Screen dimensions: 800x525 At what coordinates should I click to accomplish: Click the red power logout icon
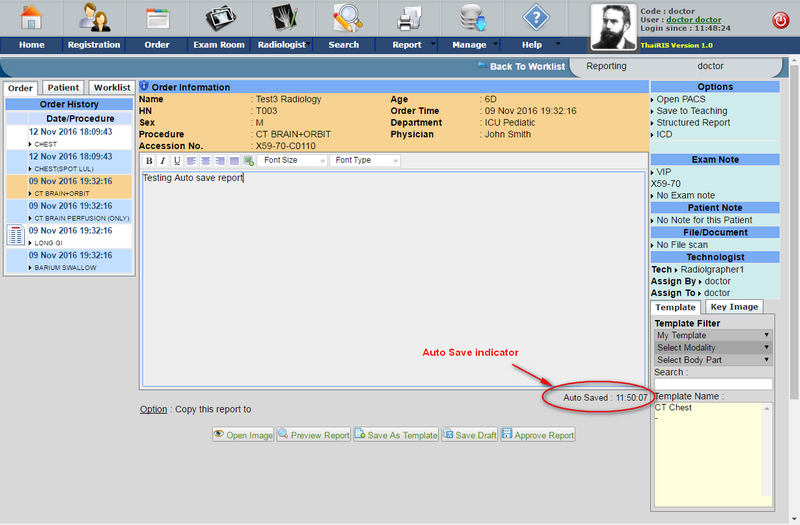click(x=780, y=20)
